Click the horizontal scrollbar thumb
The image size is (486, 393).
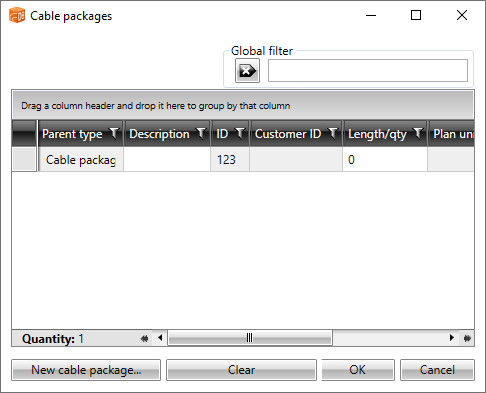coord(250,338)
